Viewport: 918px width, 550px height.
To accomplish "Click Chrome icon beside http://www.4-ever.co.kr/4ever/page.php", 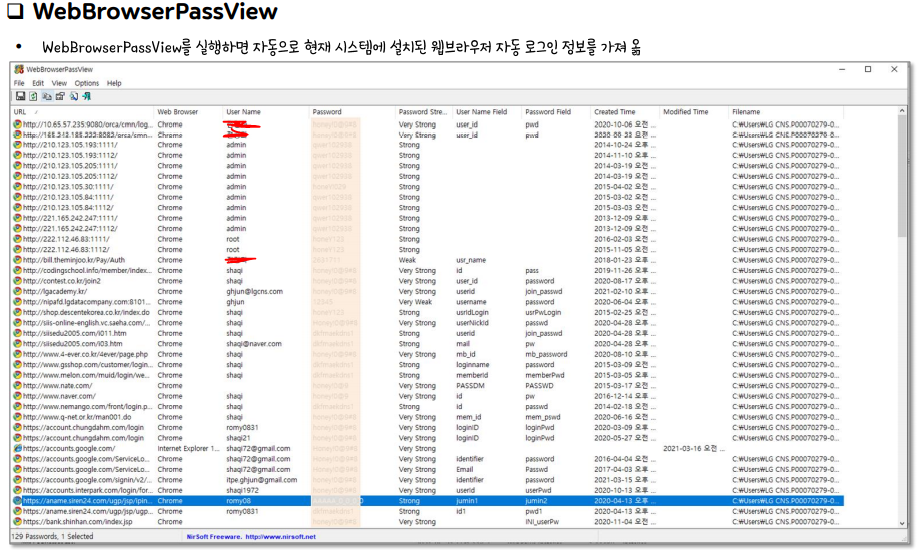I will tap(18, 354).
